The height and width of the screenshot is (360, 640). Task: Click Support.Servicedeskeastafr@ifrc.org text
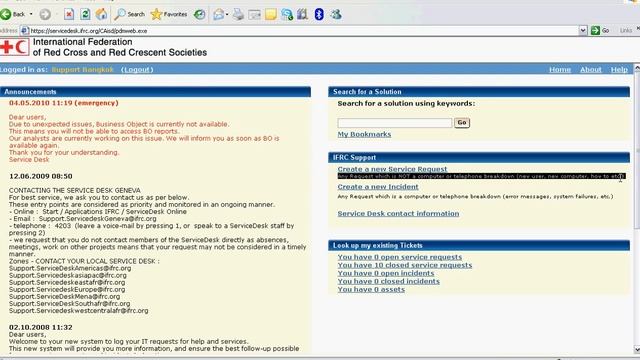pos(67,282)
